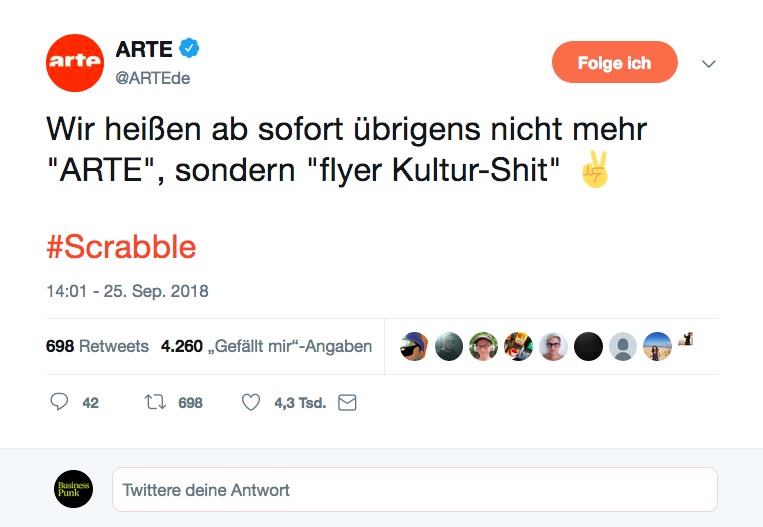Retweet using the arrows icon
Screen dimensions: 763x527
point(155,402)
